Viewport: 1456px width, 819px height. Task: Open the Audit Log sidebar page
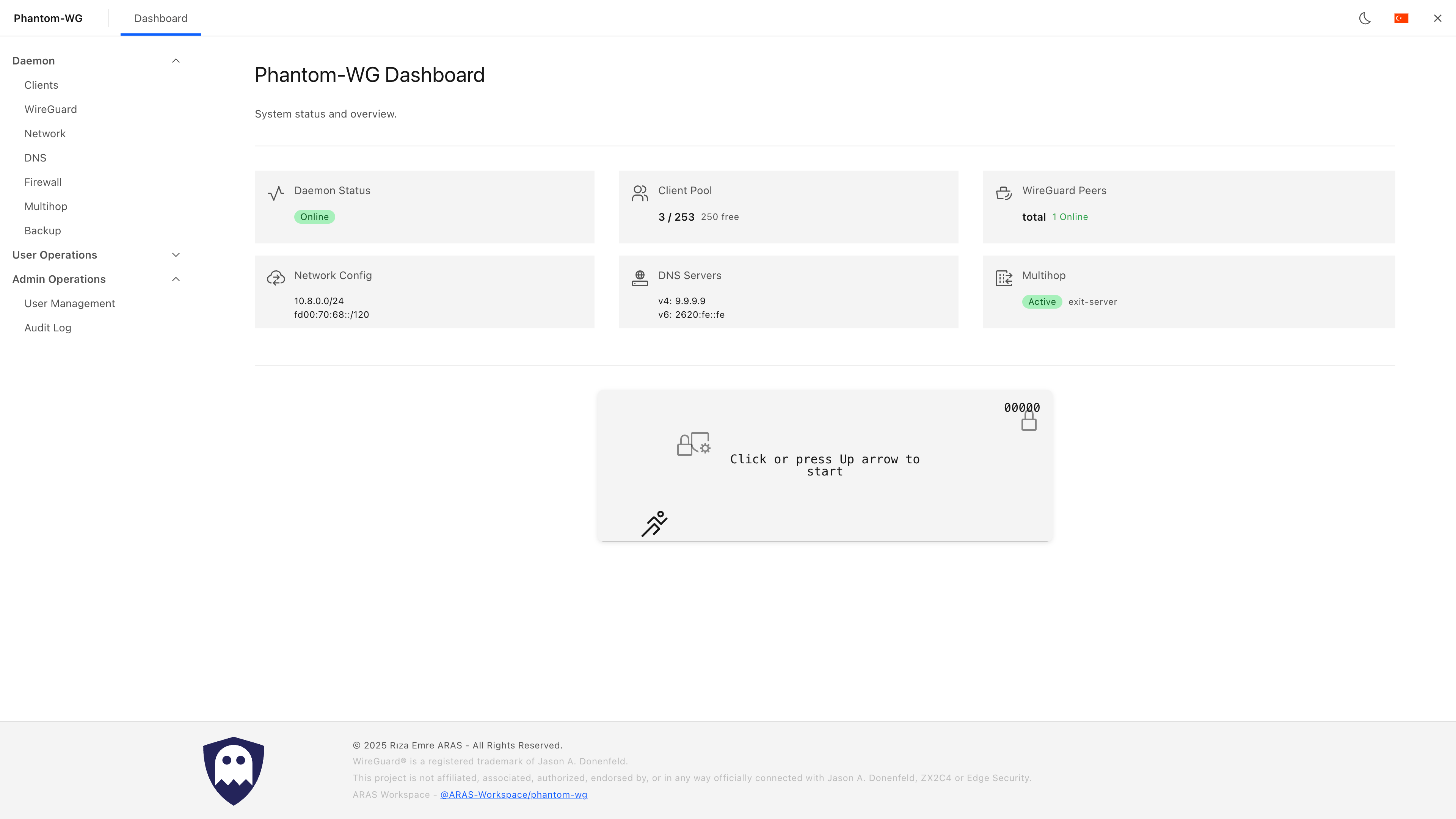[x=47, y=328]
